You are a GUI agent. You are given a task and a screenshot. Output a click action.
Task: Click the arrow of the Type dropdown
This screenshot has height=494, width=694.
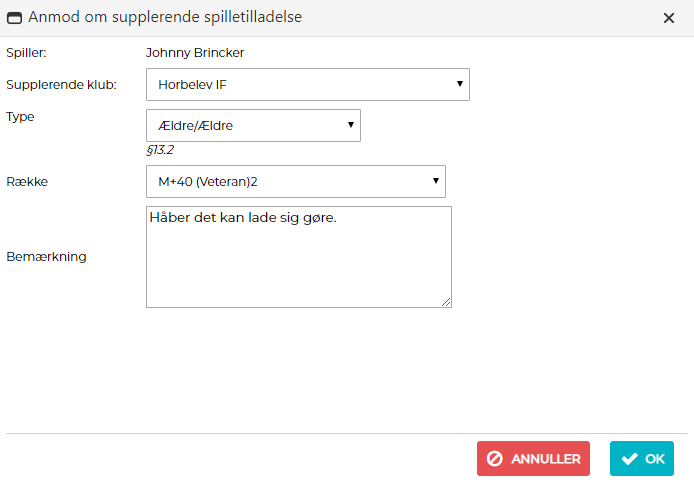pos(350,125)
